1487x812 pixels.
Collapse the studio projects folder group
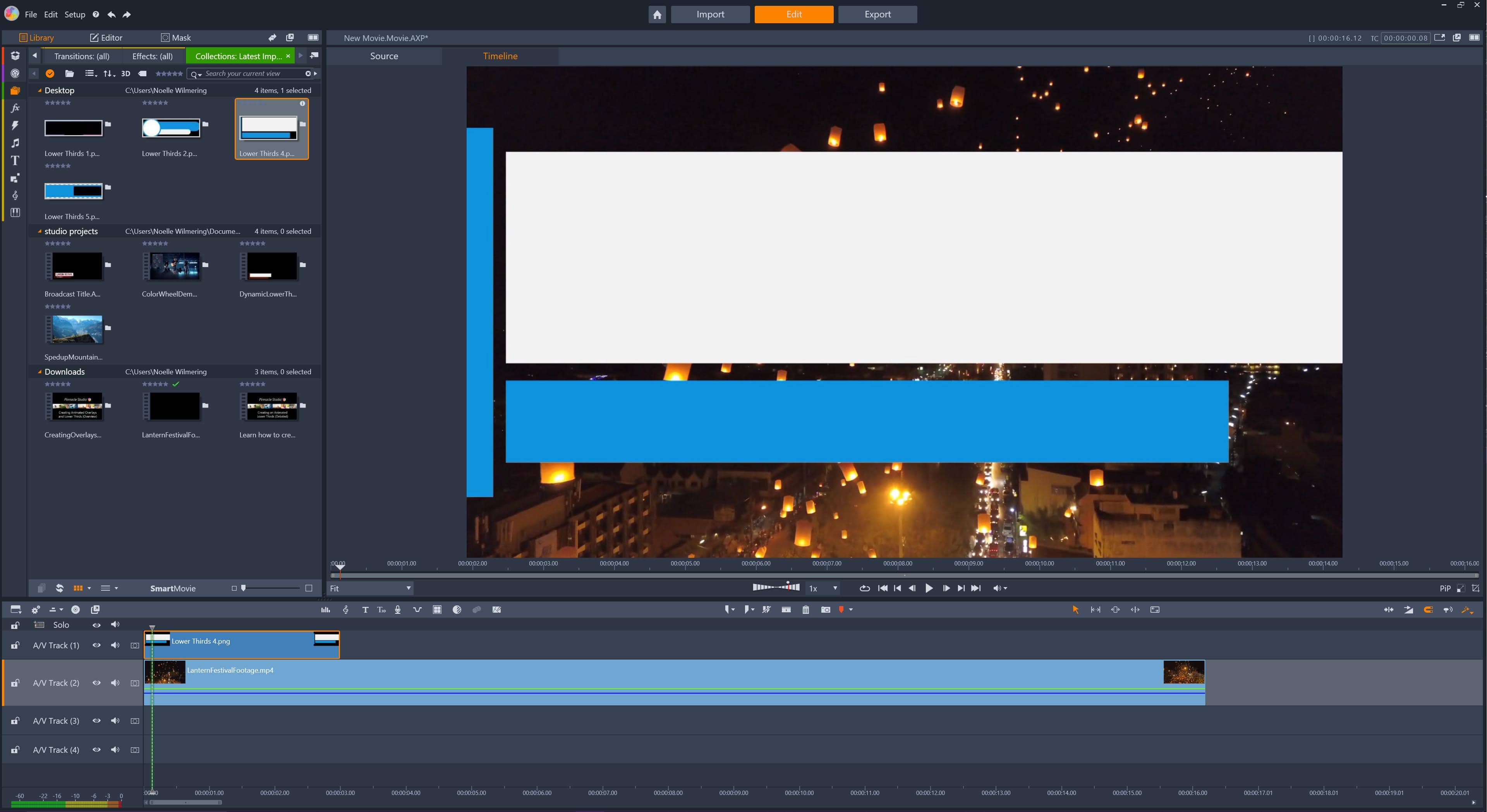click(39, 231)
